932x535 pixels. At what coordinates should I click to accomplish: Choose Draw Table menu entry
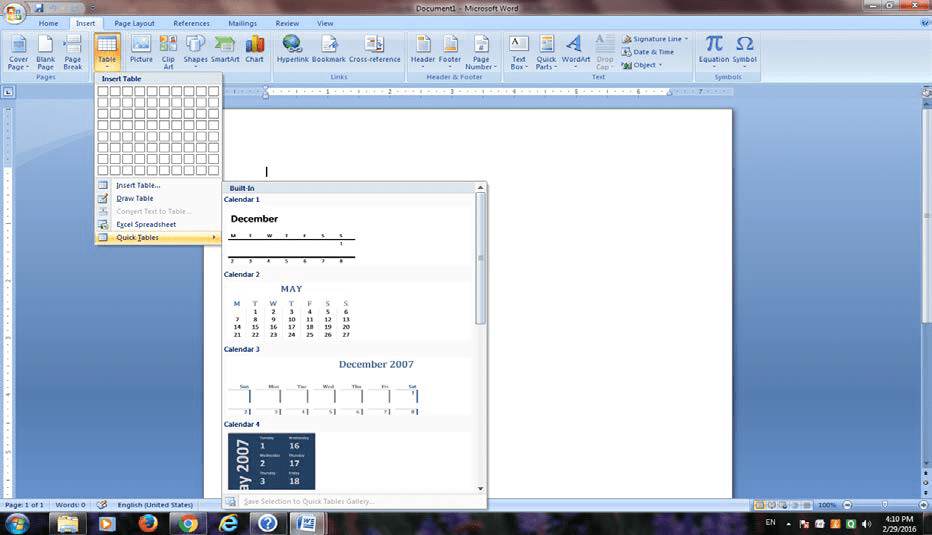(x=158, y=199)
